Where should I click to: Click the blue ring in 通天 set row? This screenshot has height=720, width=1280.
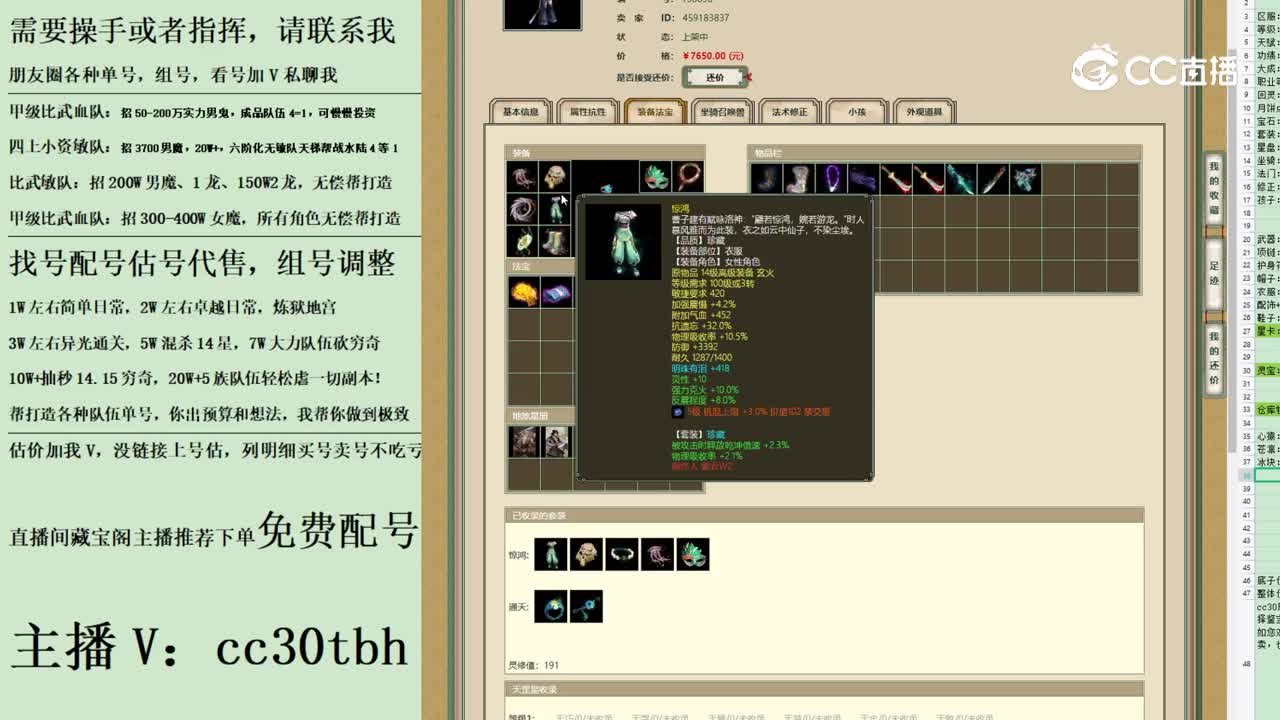(551, 606)
